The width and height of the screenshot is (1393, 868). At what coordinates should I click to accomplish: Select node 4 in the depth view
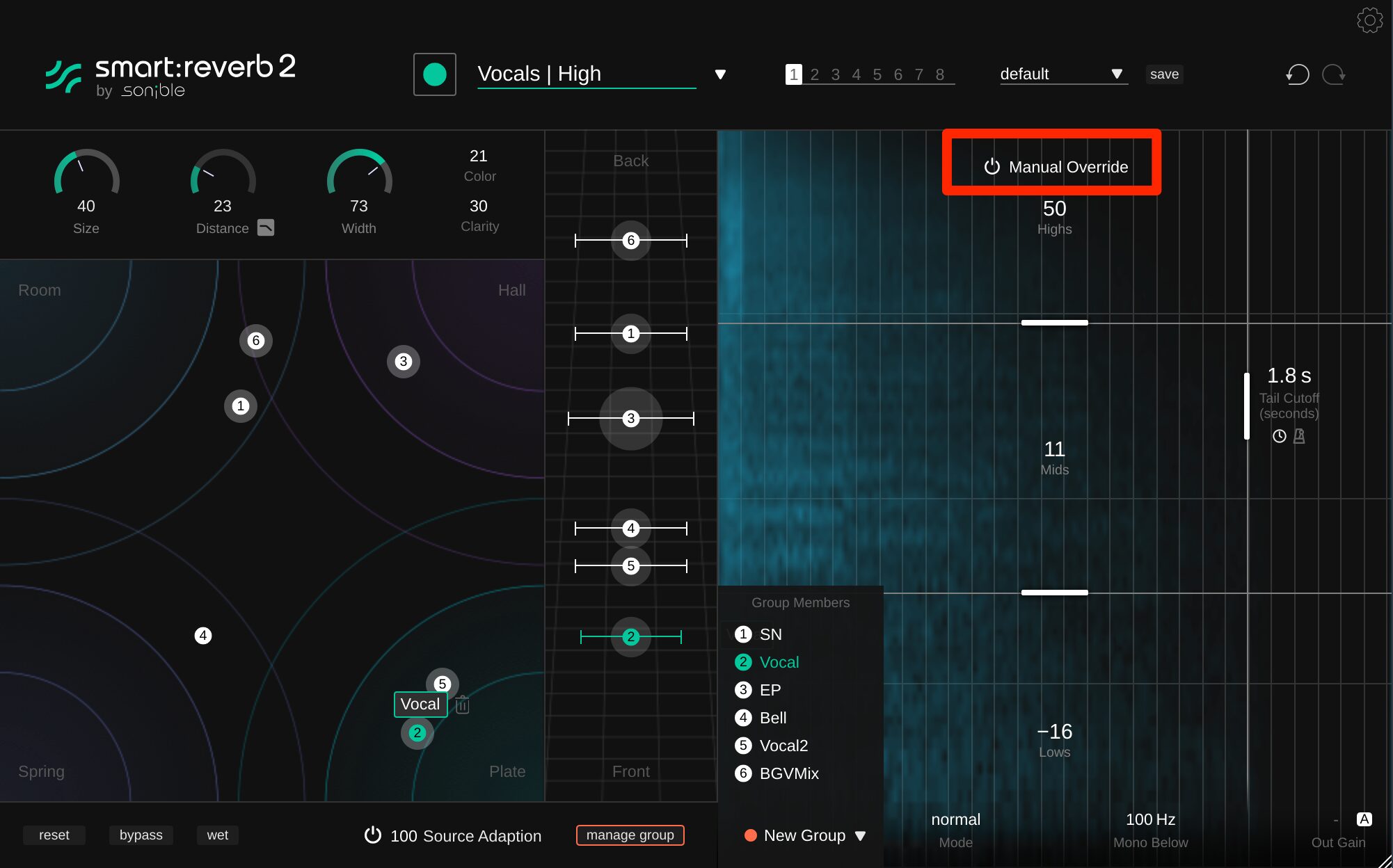pyautogui.click(x=631, y=529)
